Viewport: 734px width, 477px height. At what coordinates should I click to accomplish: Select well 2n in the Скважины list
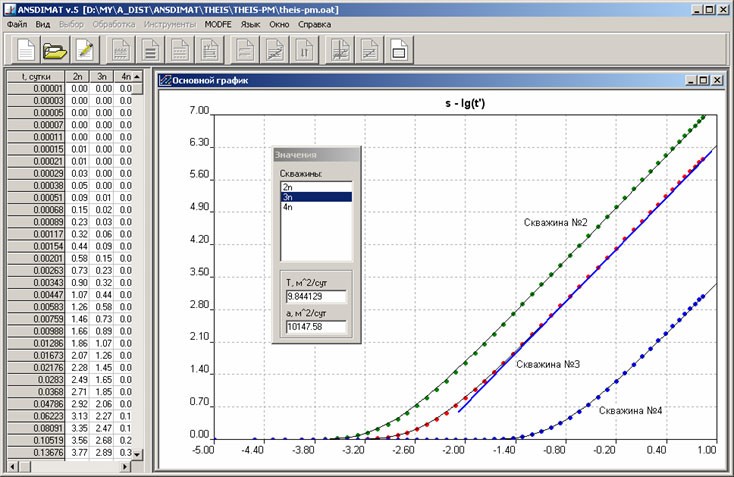pyautogui.click(x=315, y=186)
